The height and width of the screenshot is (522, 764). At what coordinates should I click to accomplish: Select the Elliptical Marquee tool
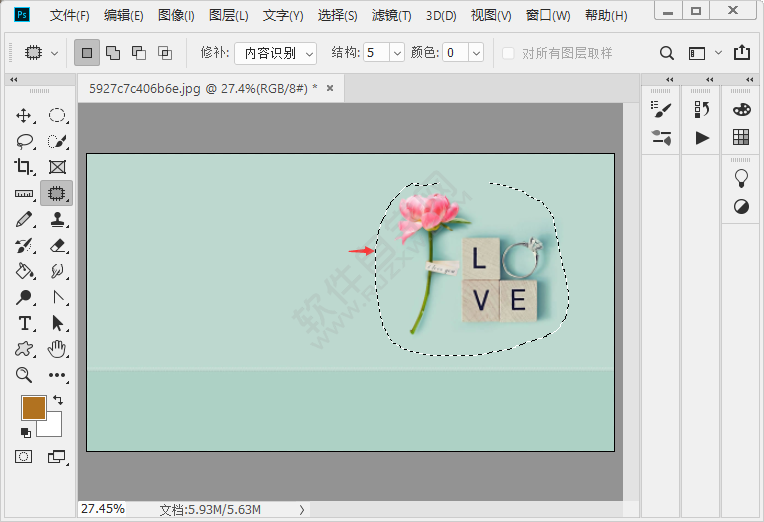57,116
